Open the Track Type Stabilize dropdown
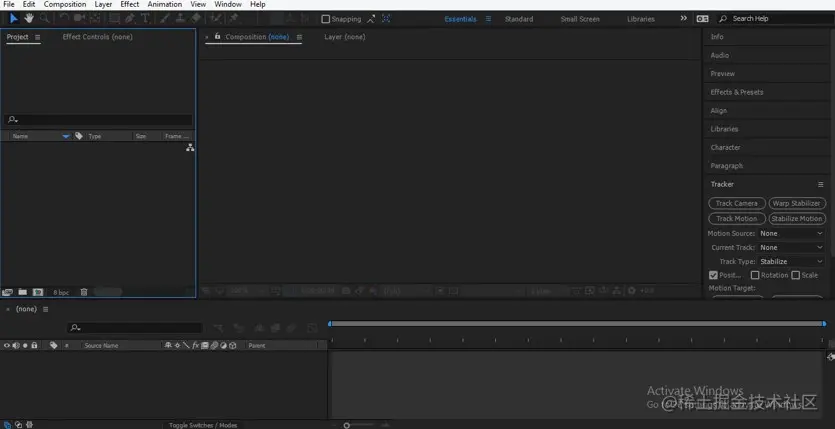The width and height of the screenshot is (835, 429). click(791, 261)
